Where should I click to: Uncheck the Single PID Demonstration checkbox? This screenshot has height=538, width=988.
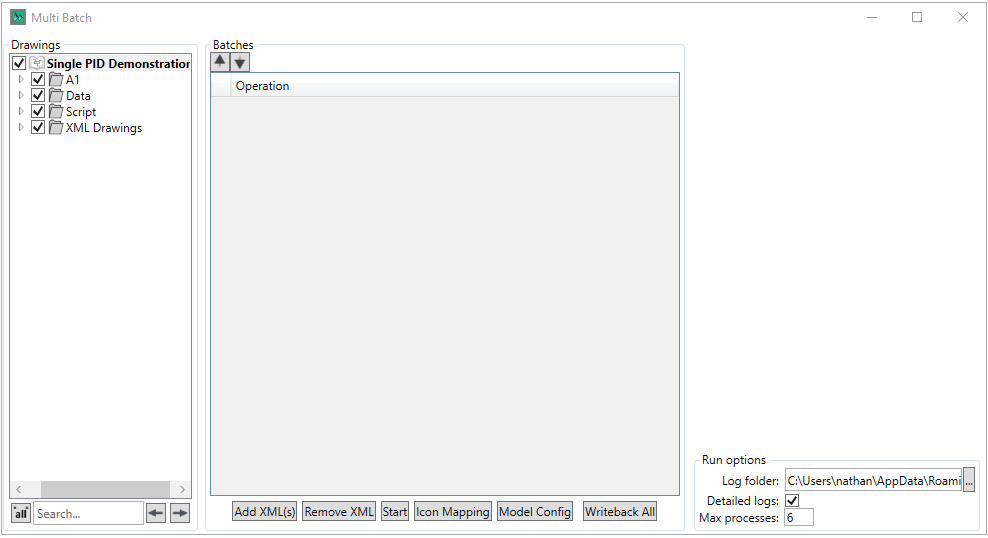pos(19,64)
